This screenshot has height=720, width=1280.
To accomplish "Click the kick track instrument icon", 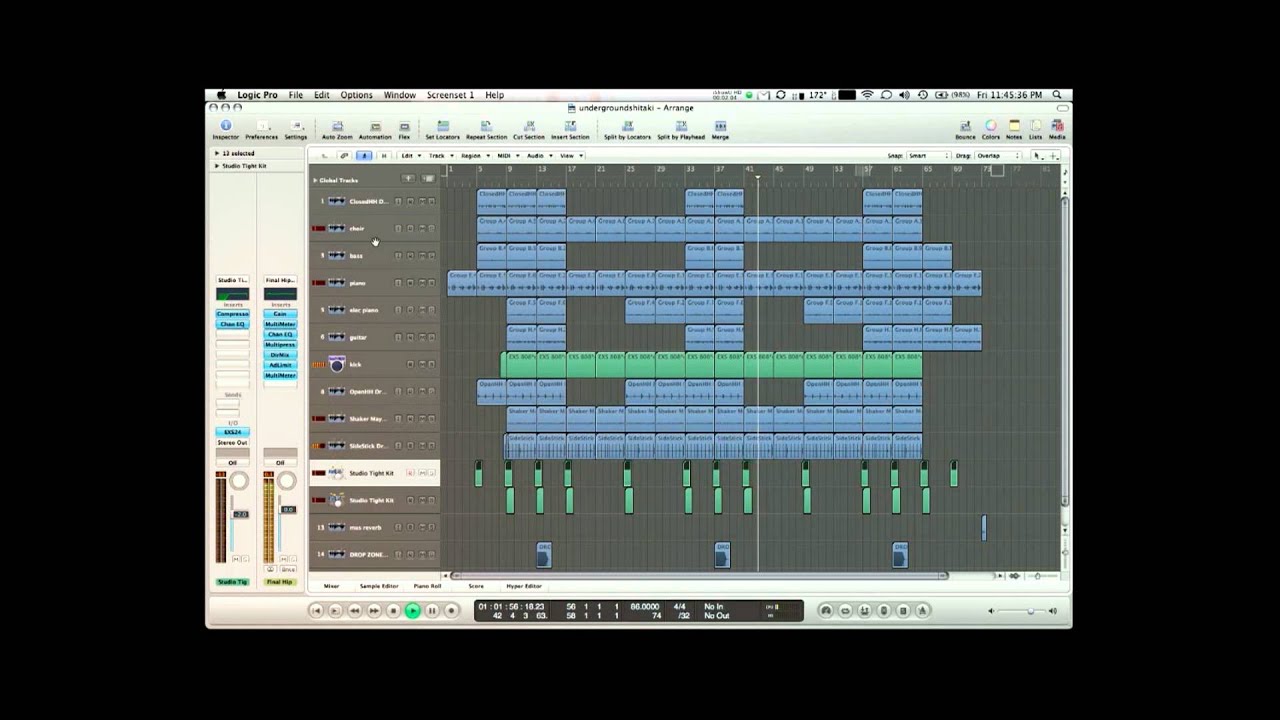I will [337, 364].
